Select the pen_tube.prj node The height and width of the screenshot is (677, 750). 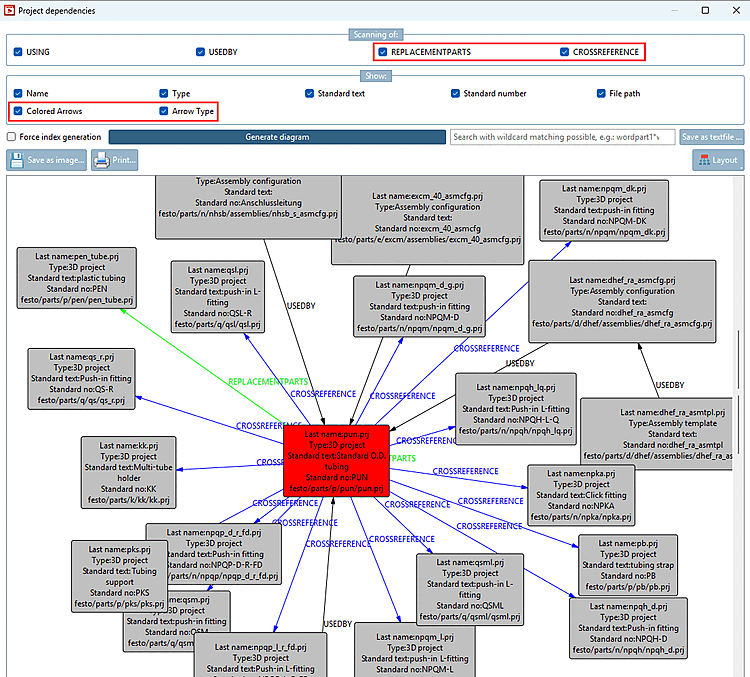tap(77, 278)
